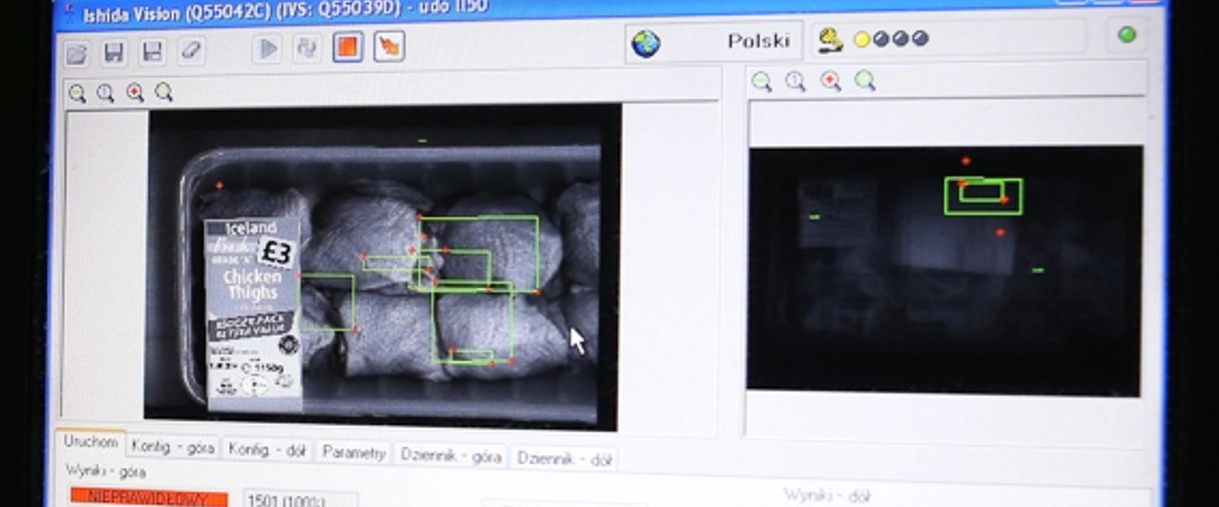
Task: Switch to the Parametry tab
Action: pyautogui.click(x=354, y=453)
